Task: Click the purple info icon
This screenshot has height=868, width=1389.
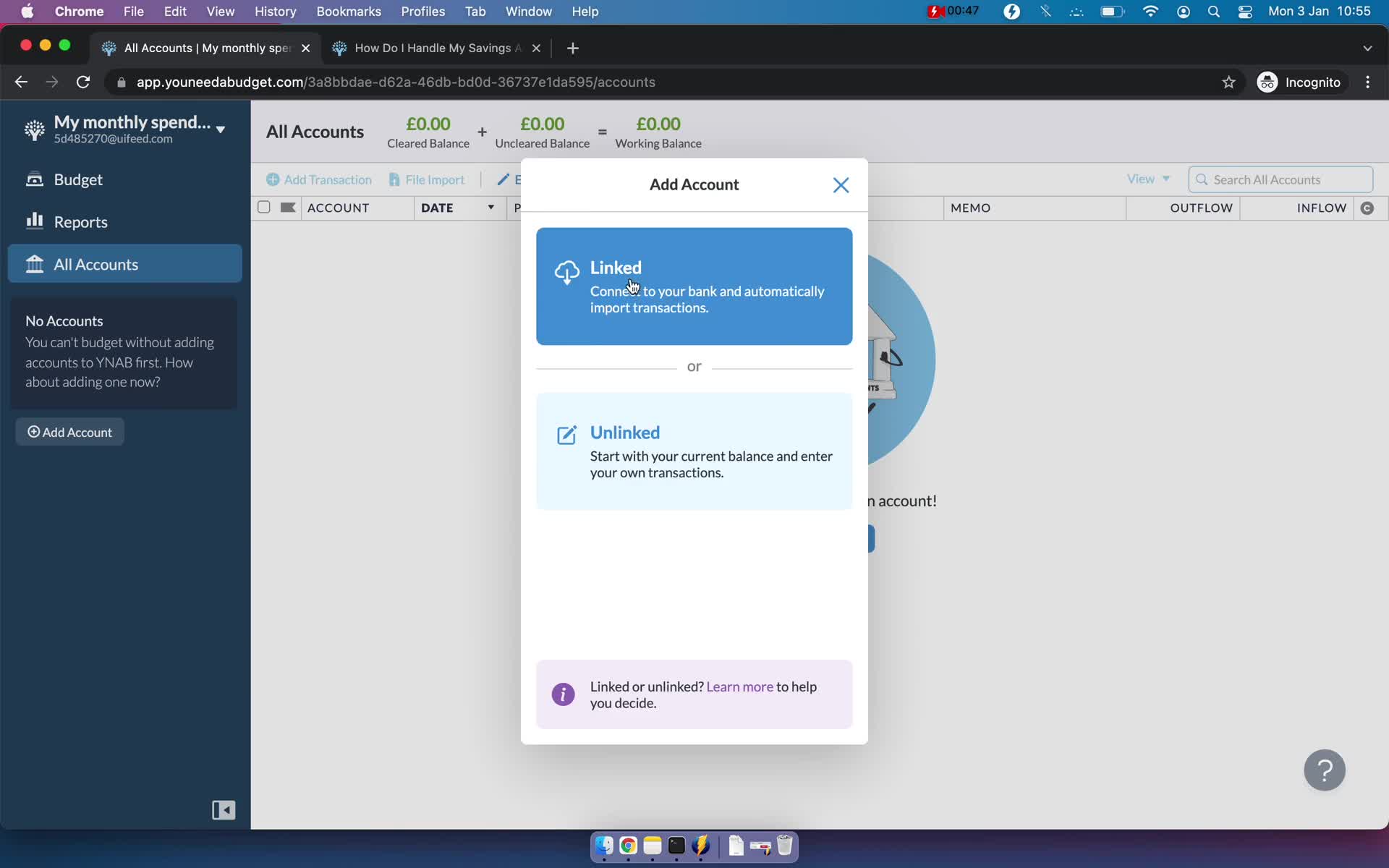Action: (x=563, y=694)
